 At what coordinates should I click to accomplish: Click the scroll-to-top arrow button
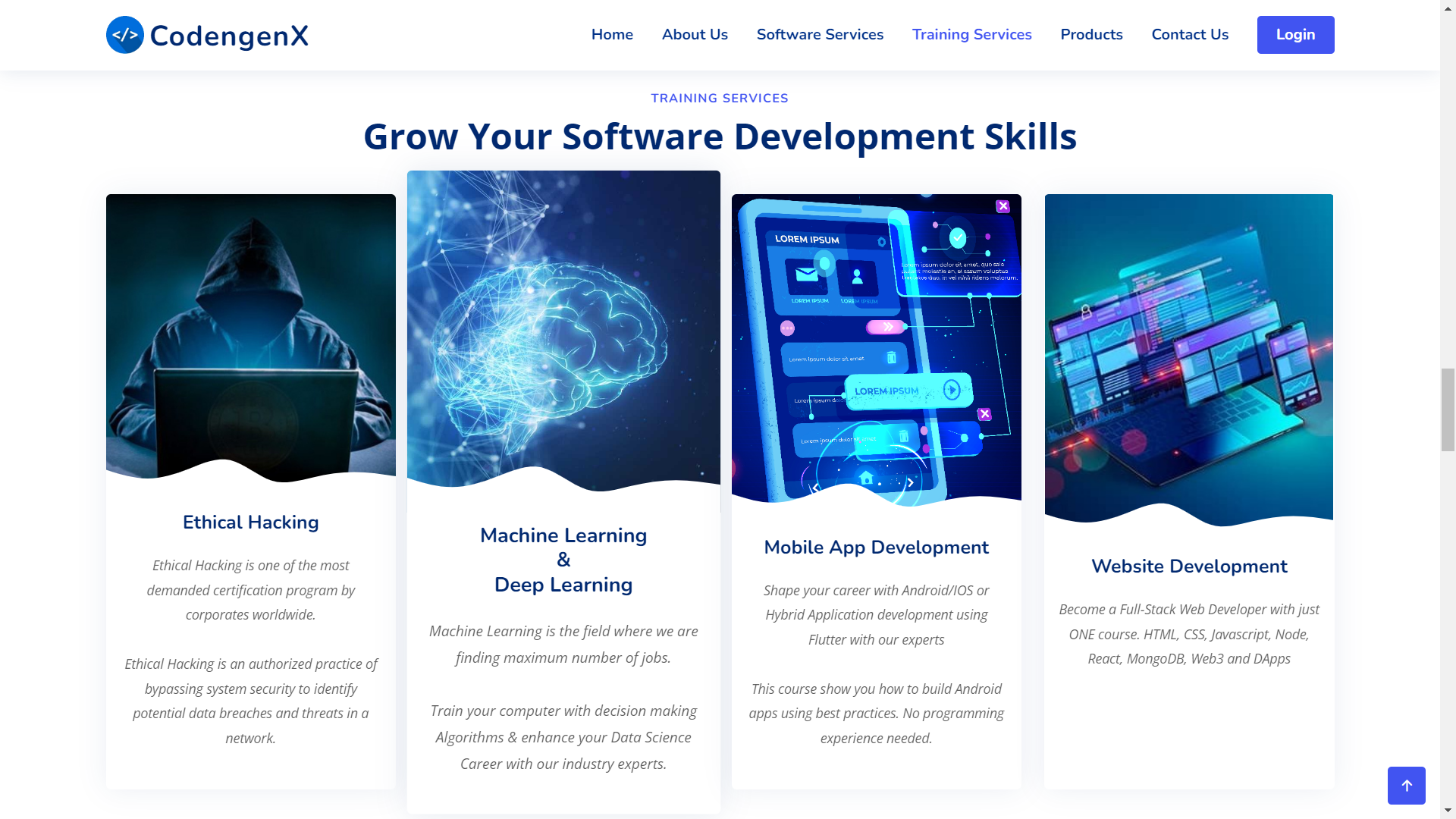(1406, 786)
